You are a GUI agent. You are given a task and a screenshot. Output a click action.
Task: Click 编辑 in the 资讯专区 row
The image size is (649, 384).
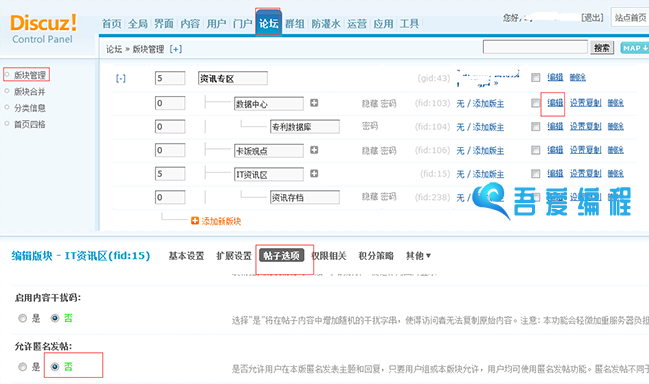[555, 77]
